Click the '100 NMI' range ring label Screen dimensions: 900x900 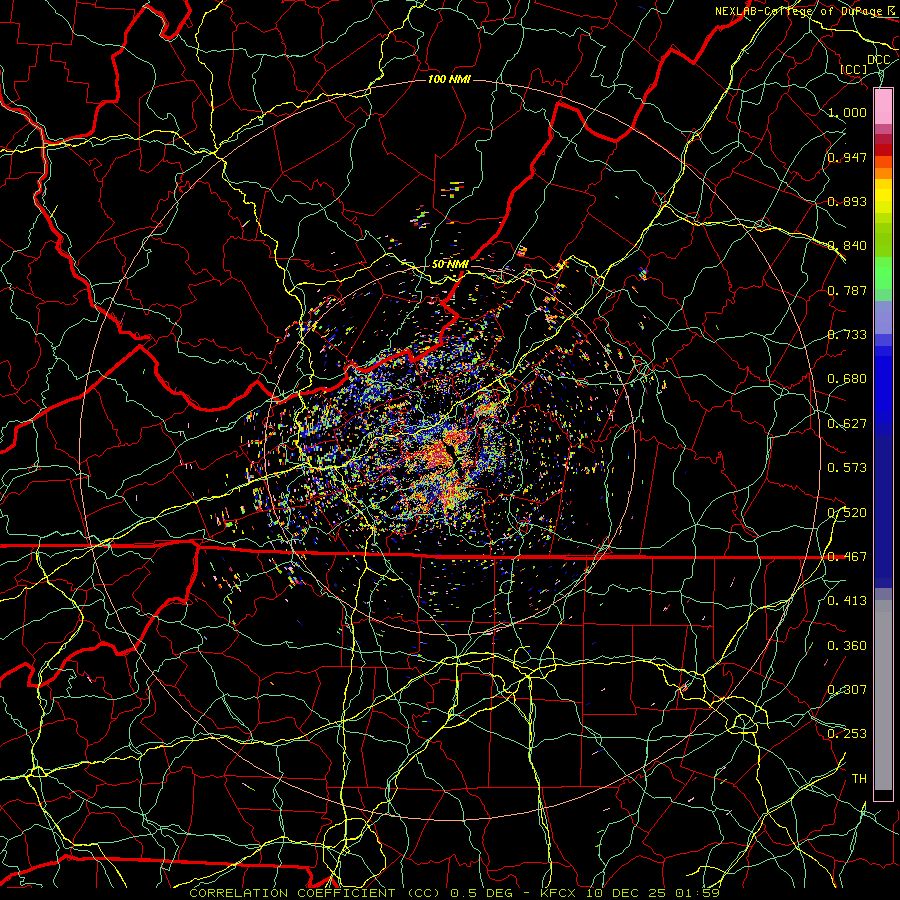449,79
